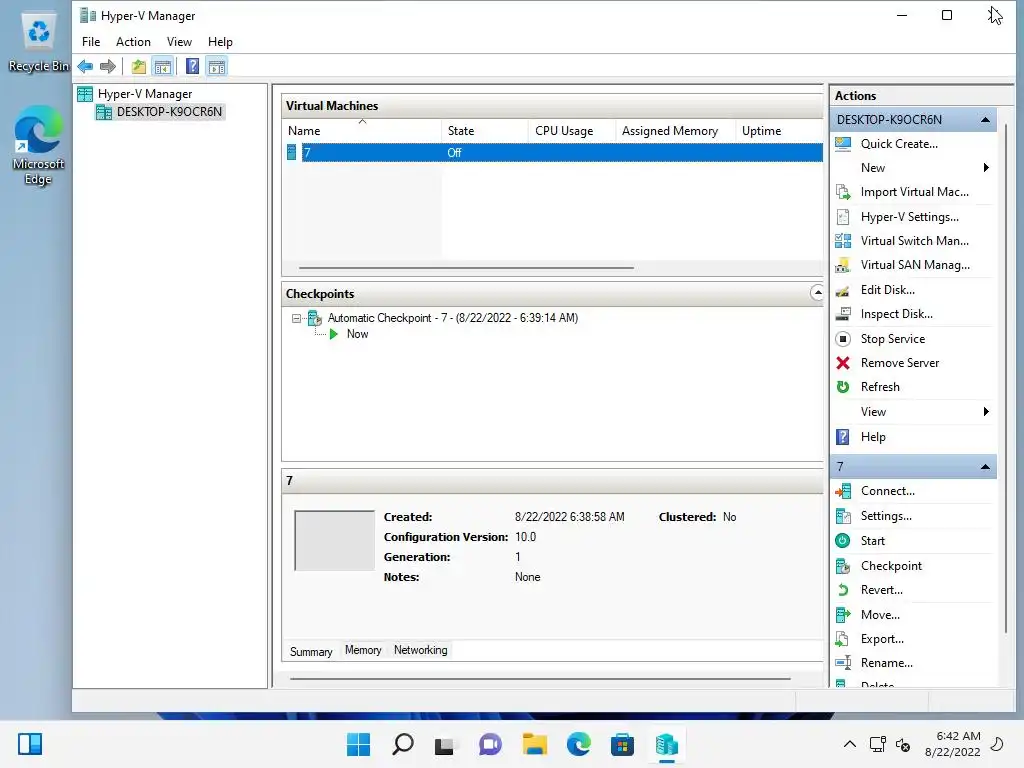Click the Virtual Switch Manager icon
Image resolution: width=1024 pixels, height=768 pixels.
pyautogui.click(x=843, y=241)
